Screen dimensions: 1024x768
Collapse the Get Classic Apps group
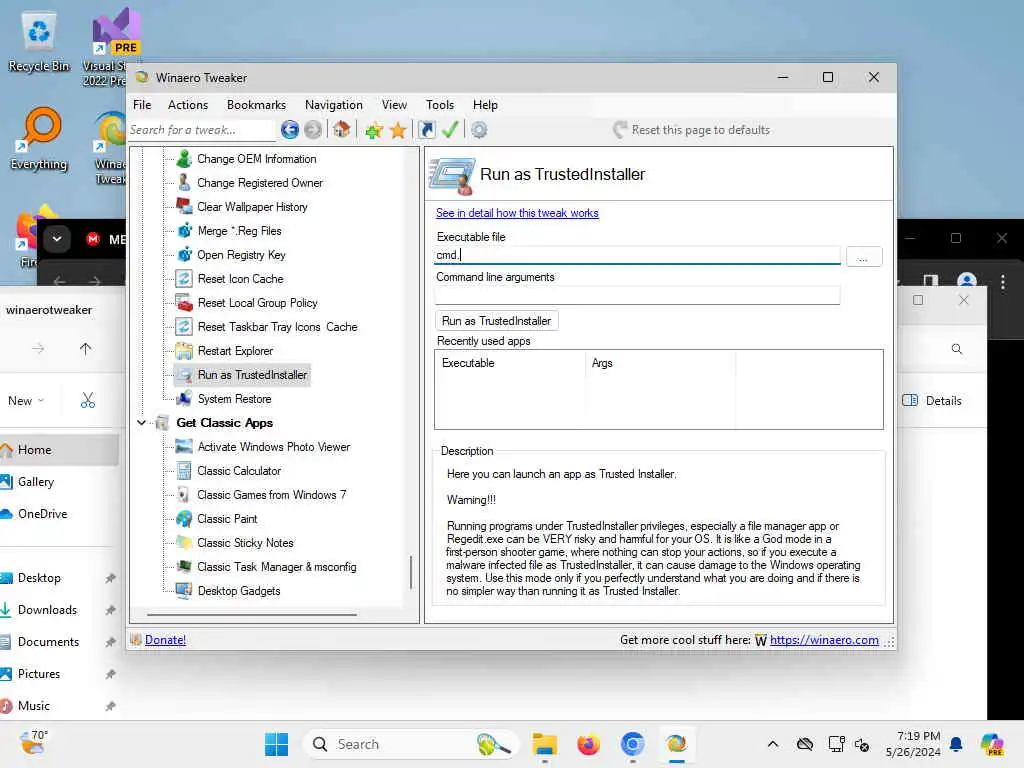point(141,423)
